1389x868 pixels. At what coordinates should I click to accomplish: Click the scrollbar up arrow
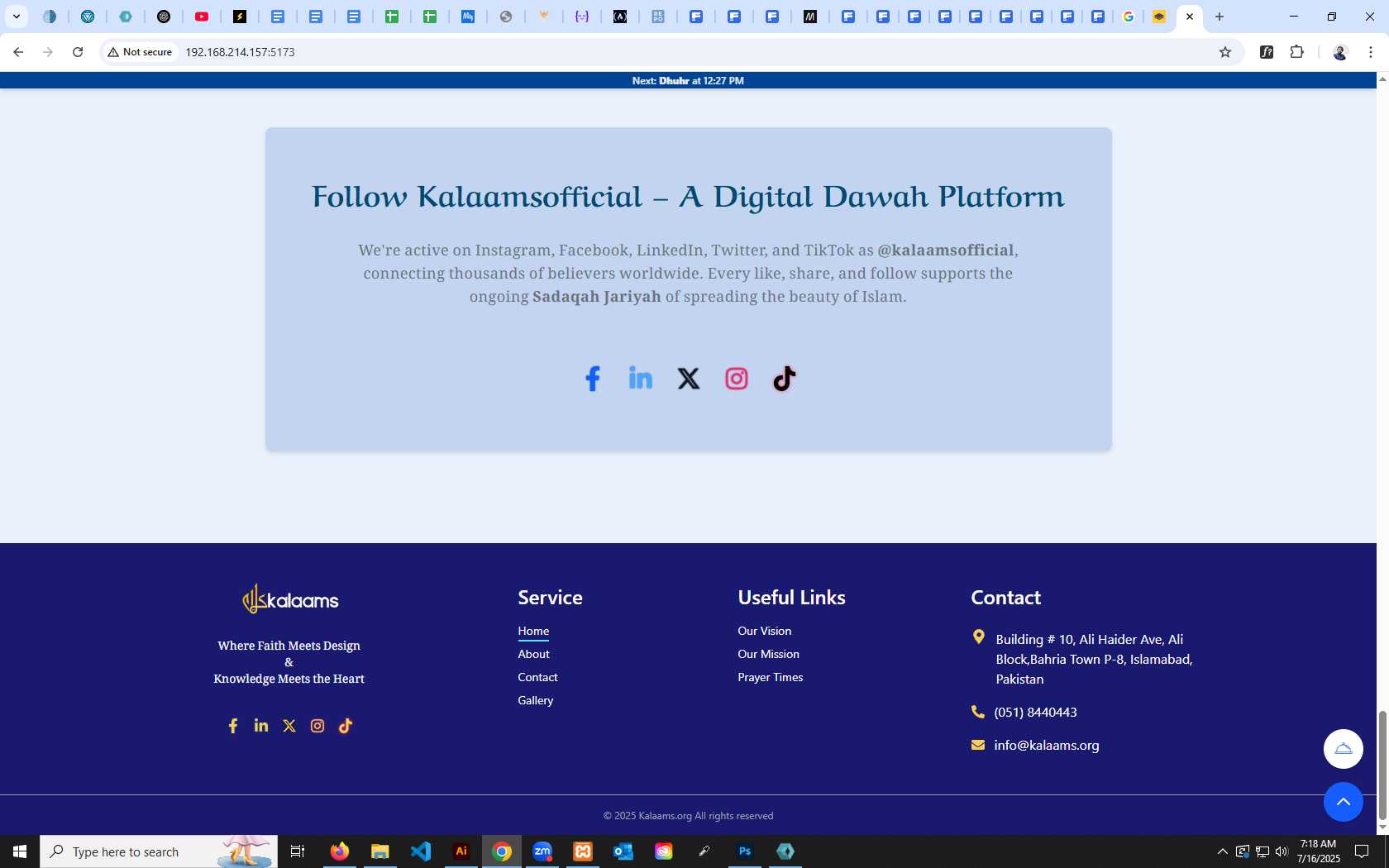pyautogui.click(x=1382, y=79)
